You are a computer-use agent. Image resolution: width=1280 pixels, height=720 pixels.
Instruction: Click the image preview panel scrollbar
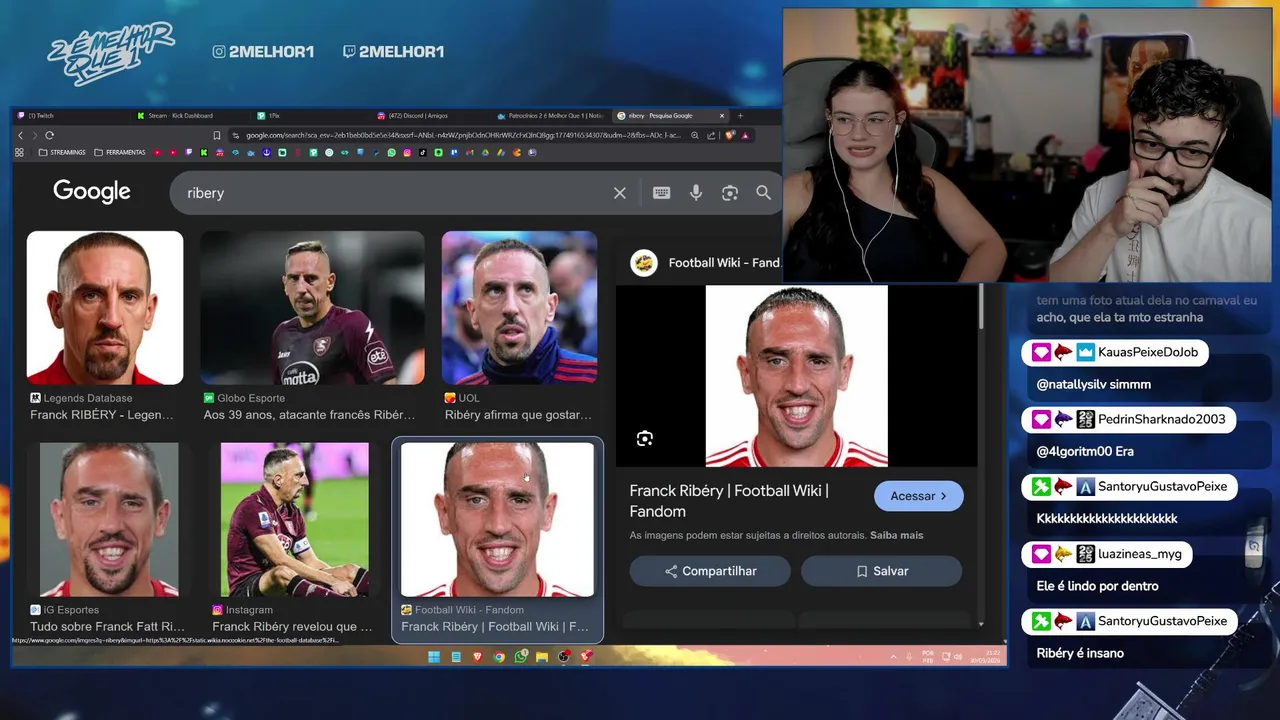981,308
